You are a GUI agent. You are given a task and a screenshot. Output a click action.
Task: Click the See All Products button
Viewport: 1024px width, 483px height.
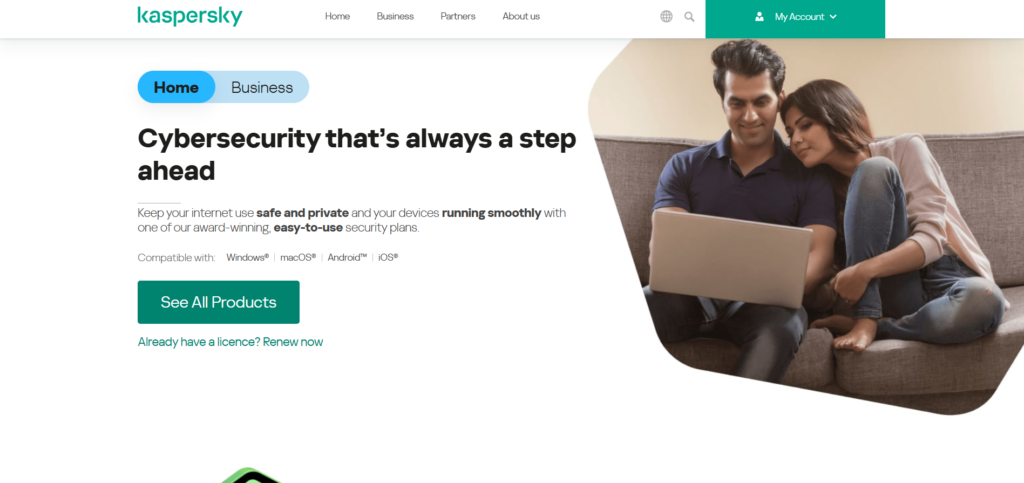click(218, 302)
